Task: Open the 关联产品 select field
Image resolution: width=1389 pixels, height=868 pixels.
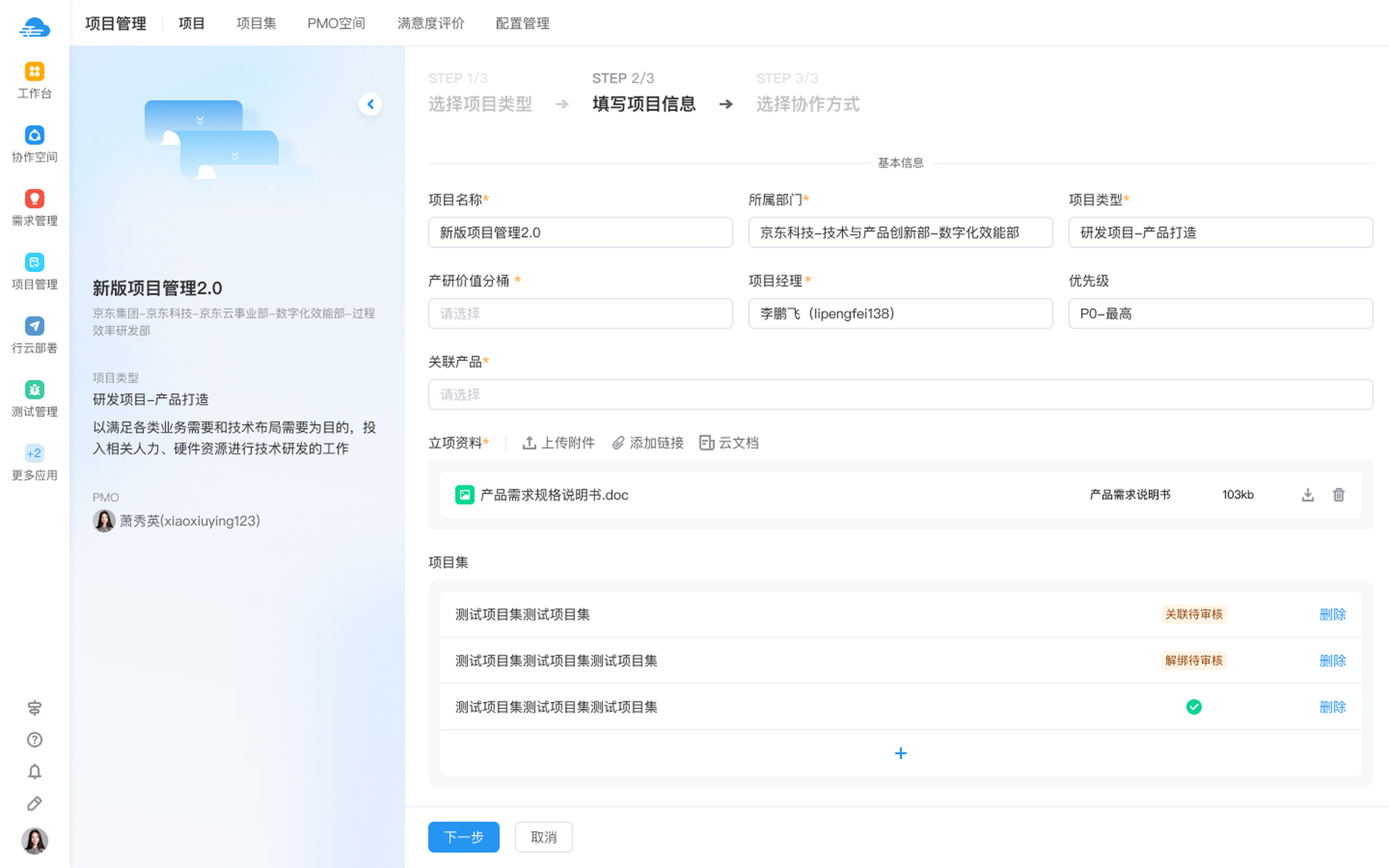Action: (900, 394)
